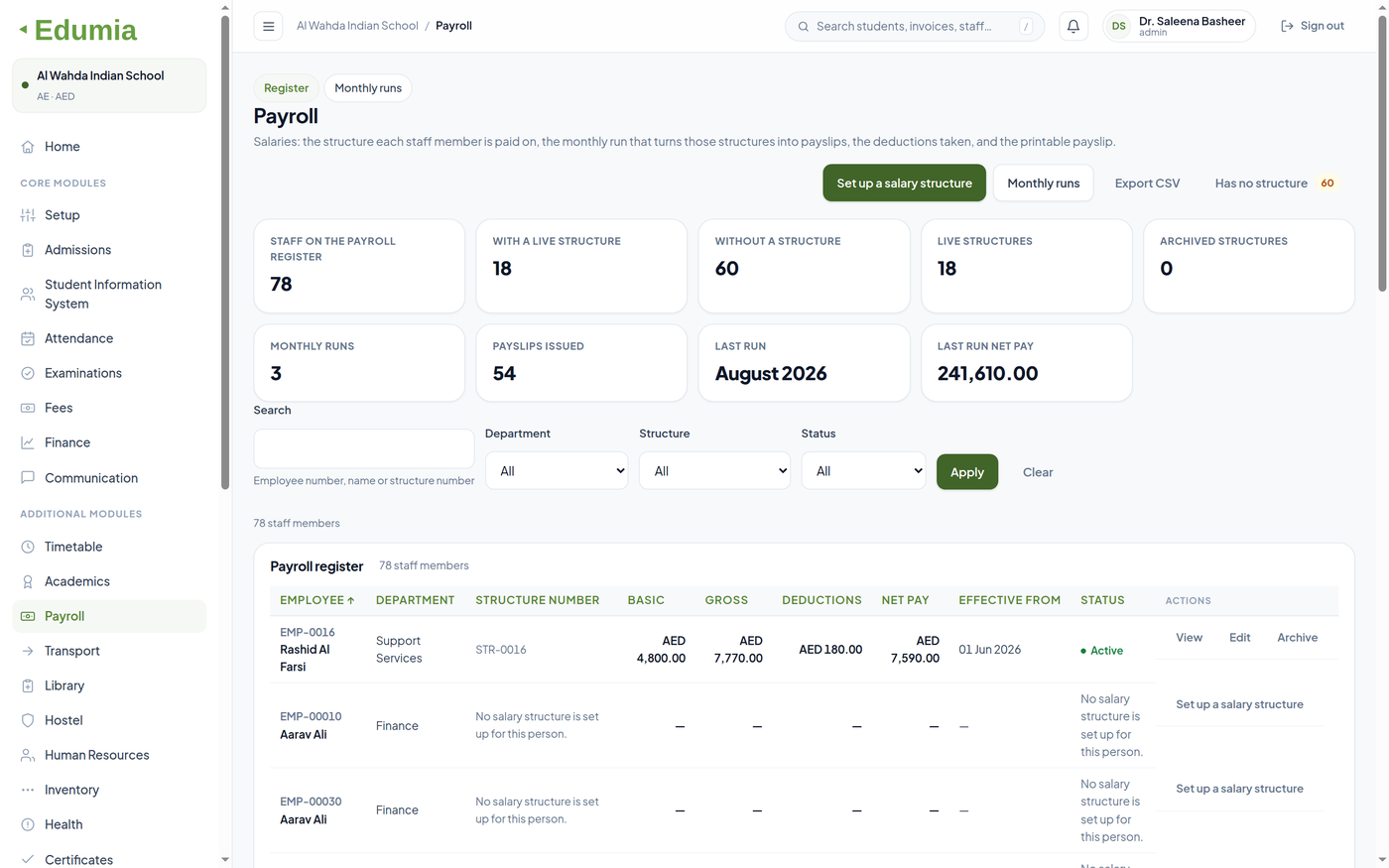The height and width of the screenshot is (868, 1389).
Task: Click the Export CSV link
Action: (x=1147, y=184)
